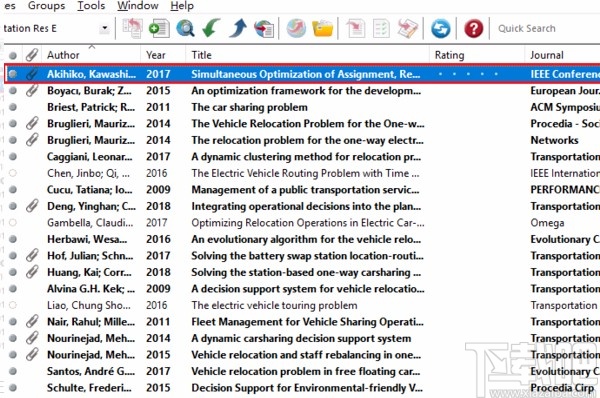The width and height of the screenshot is (600, 398).
Task: Open the red Help question mark icon
Action: pyautogui.click(x=473, y=29)
